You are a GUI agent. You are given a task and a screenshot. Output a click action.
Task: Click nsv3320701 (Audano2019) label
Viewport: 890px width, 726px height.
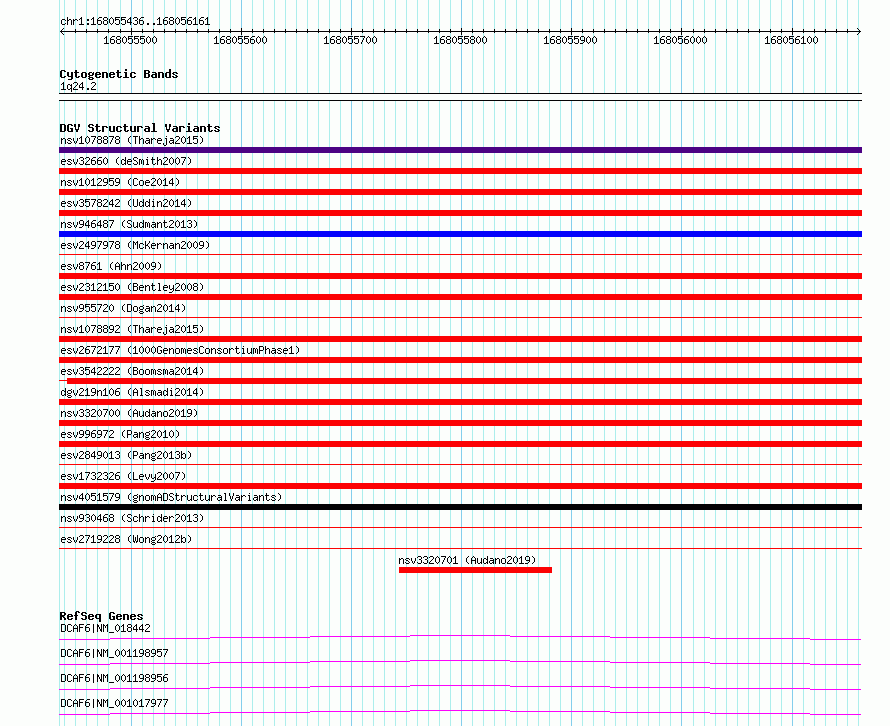tap(467, 560)
